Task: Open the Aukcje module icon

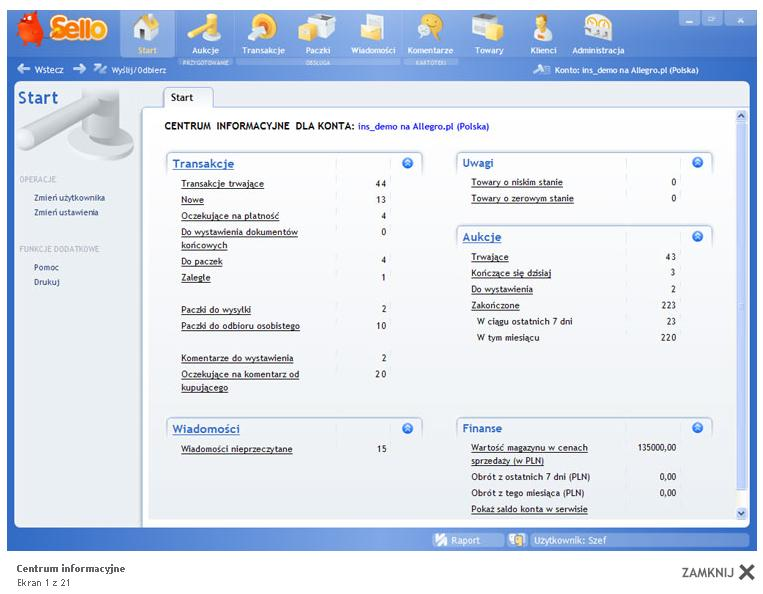Action: [205, 30]
